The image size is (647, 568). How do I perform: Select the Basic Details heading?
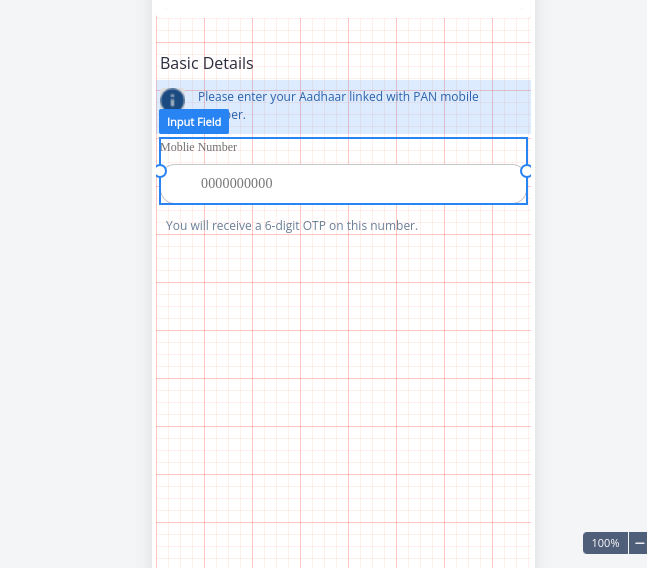click(x=207, y=63)
